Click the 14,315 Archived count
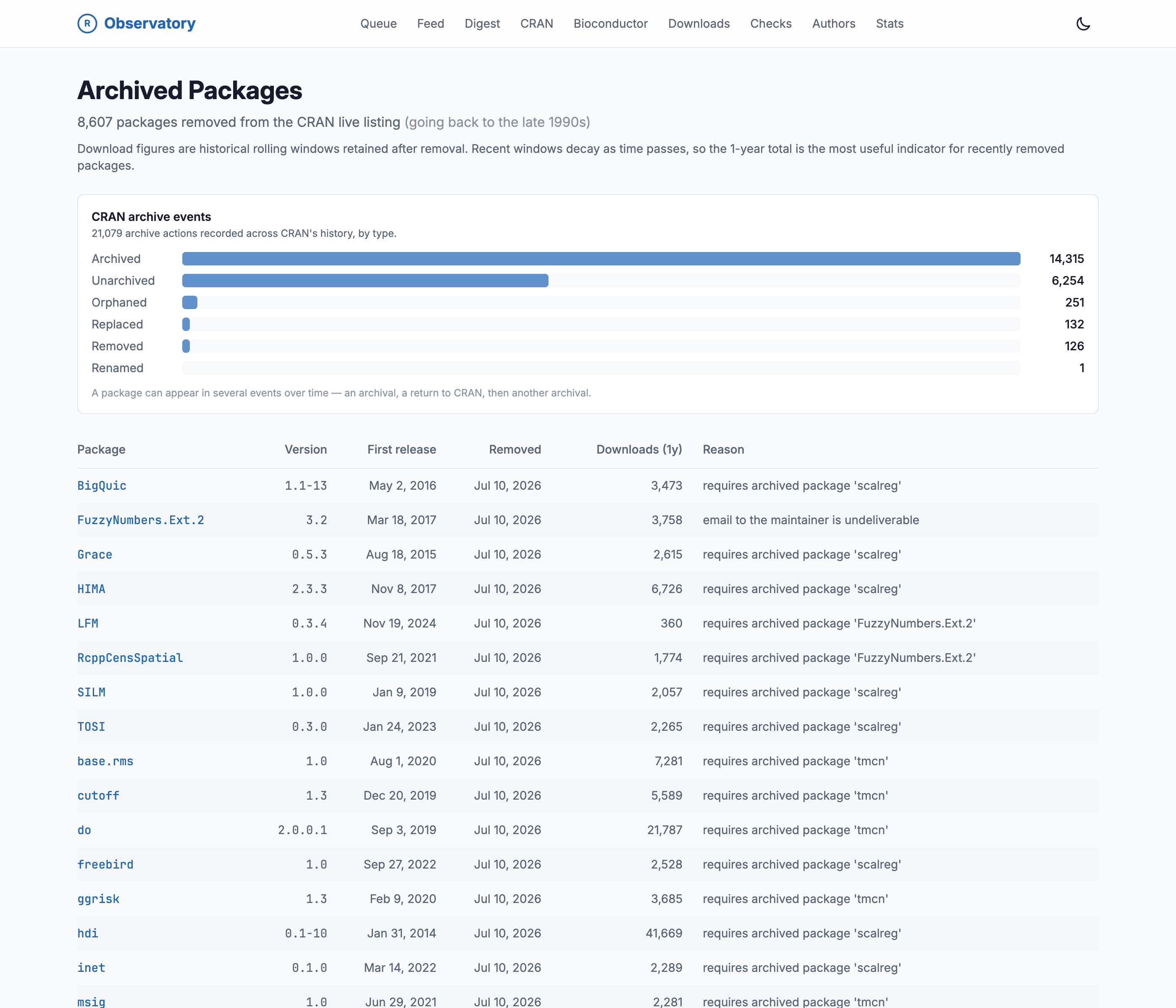1176x1008 pixels. coord(1066,259)
